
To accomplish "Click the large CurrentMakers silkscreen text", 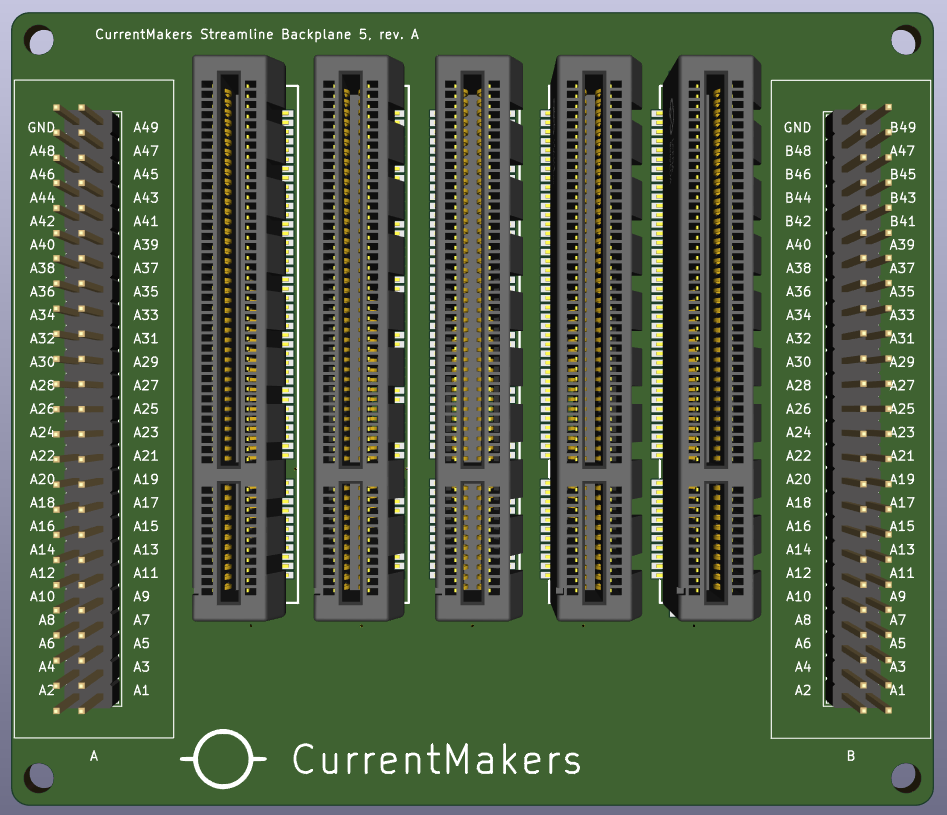I will click(436, 760).
